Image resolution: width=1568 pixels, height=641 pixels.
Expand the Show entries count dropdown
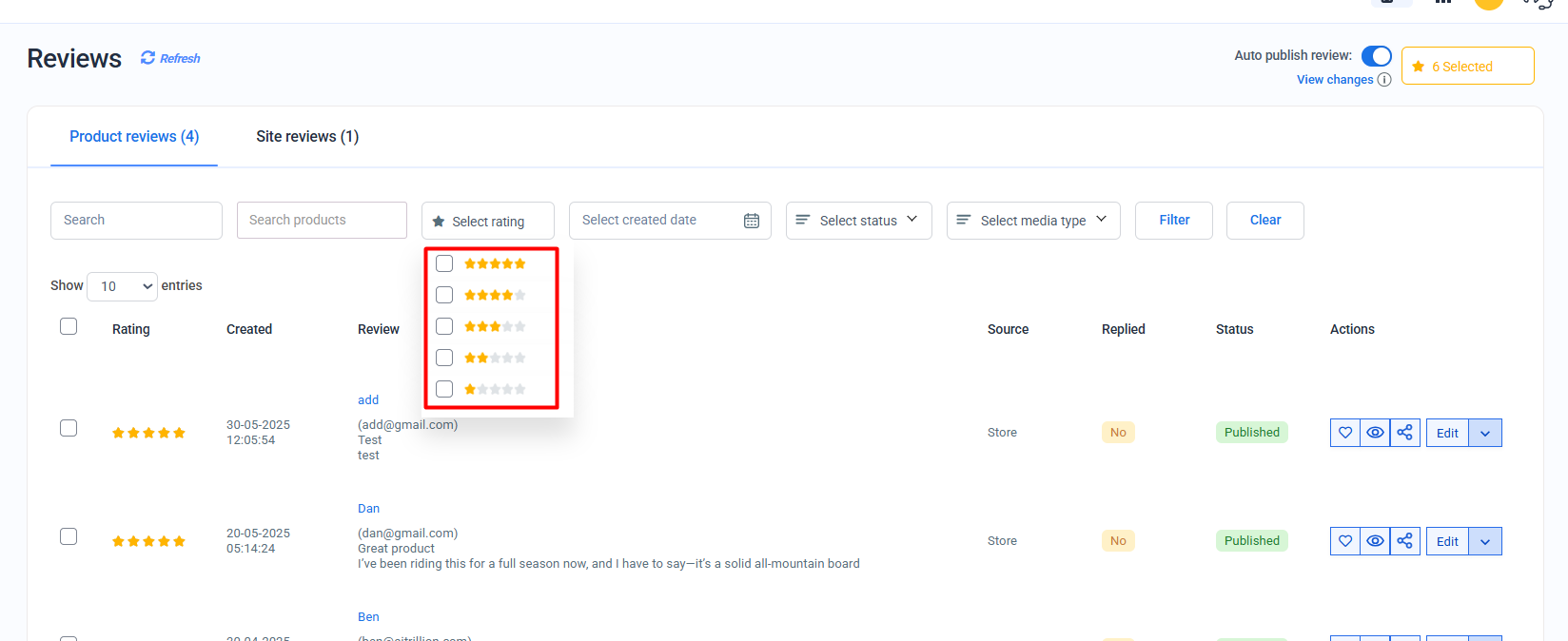coord(123,286)
